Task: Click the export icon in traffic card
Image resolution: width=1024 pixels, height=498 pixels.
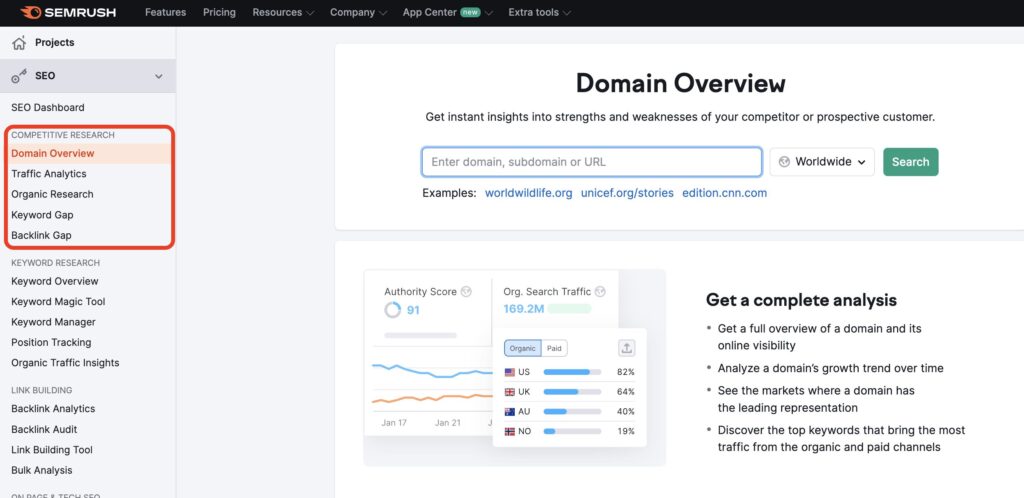Action: point(627,348)
